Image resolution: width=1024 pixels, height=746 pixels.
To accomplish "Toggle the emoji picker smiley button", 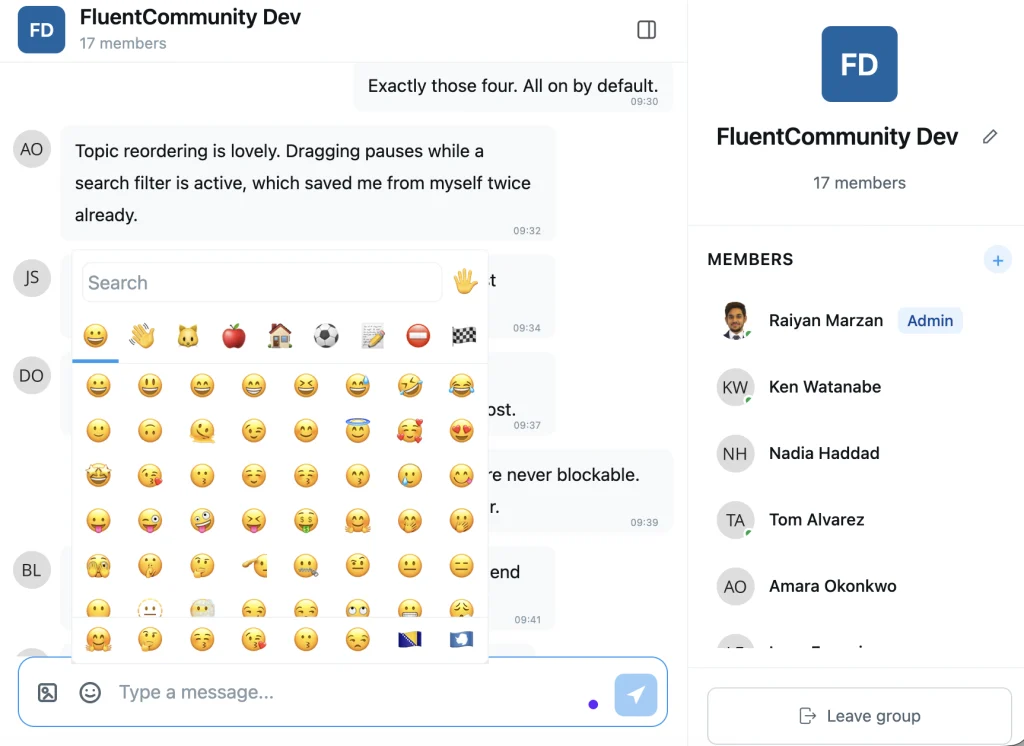I will tap(90, 692).
